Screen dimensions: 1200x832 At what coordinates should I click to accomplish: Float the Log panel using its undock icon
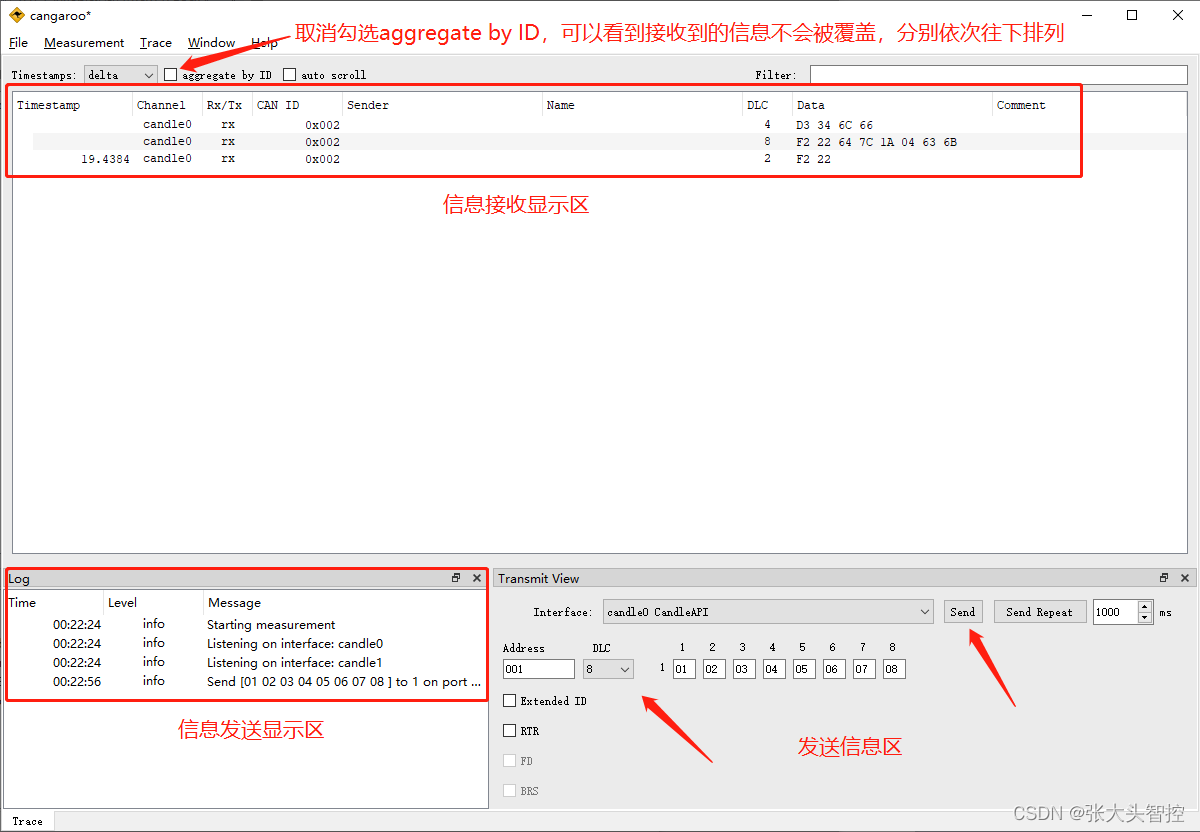pyautogui.click(x=456, y=578)
